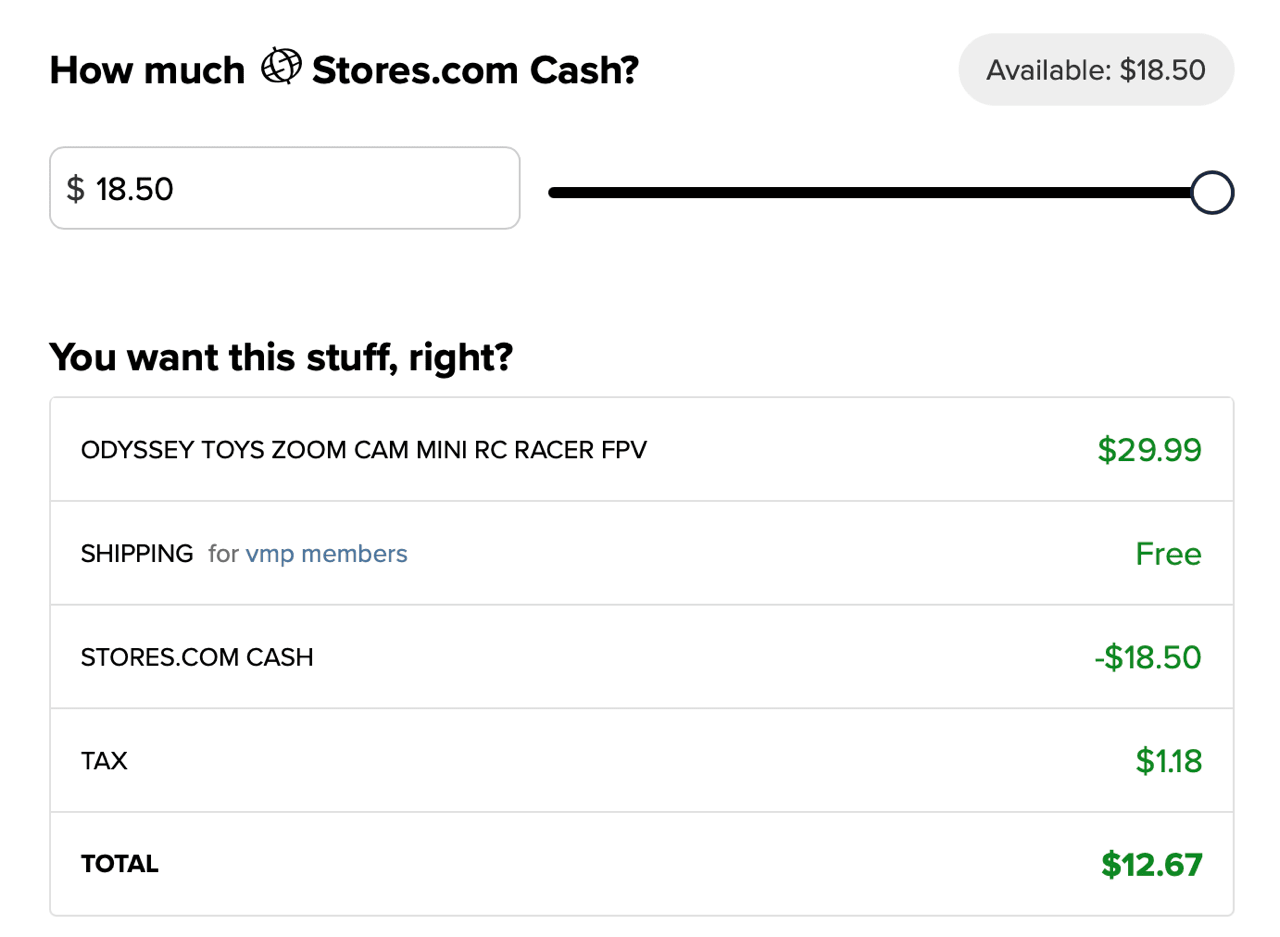1280x937 pixels.
Task: Click the slider track near its midpoint
Action: [x=880, y=191]
